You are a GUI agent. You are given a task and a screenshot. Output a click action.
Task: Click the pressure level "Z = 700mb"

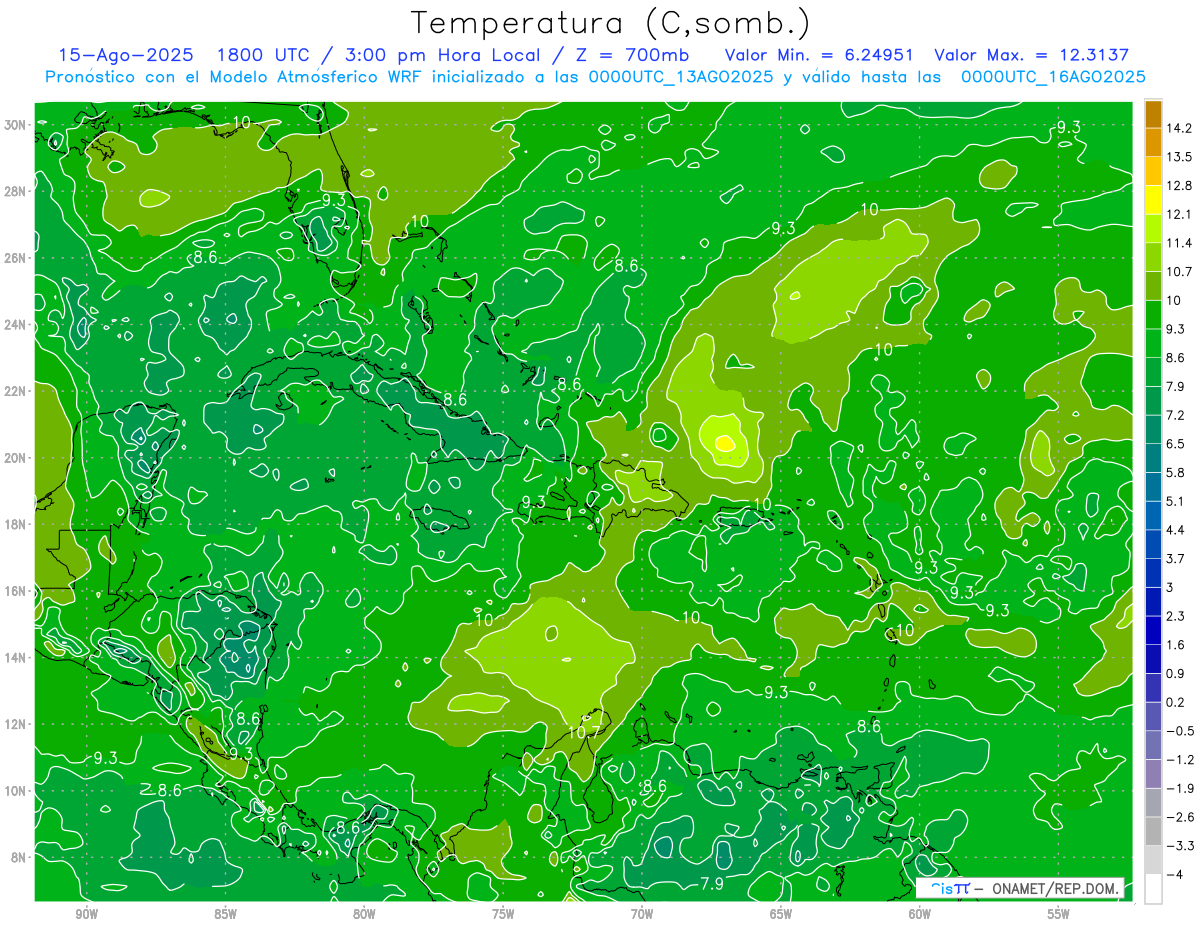click(631, 55)
